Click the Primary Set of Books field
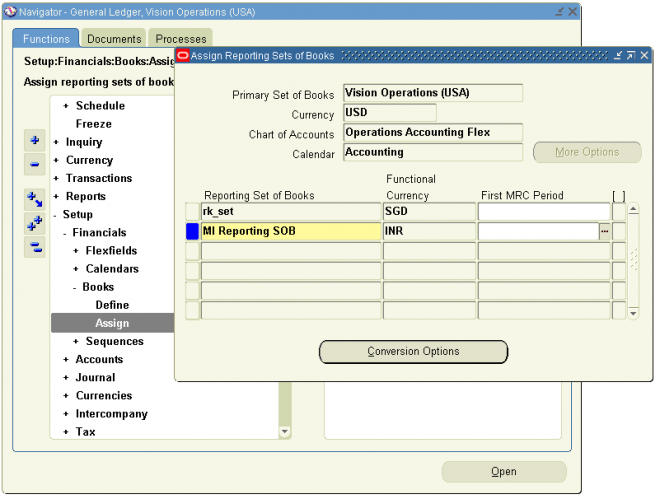The image size is (660, 499). pyautogui.click(x=433, y=93)
